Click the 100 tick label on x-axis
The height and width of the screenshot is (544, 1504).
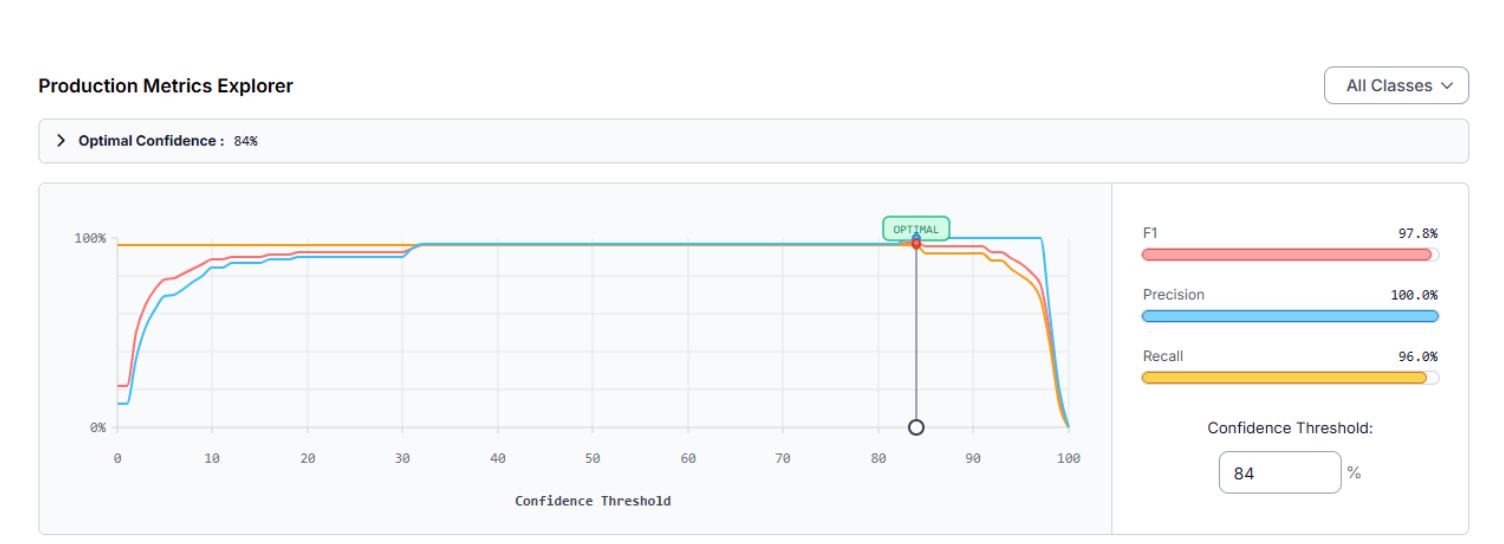point(1069,458)
